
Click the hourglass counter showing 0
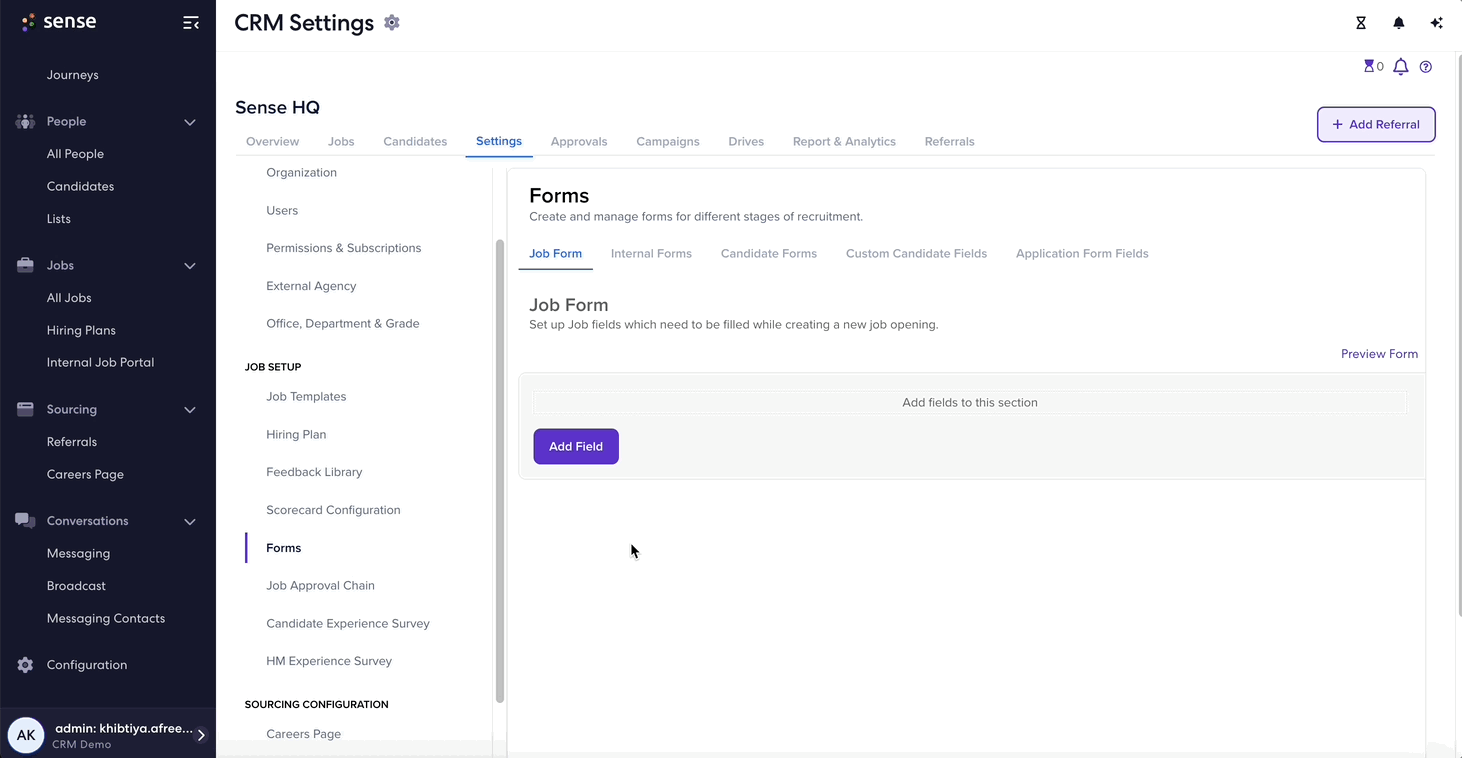(x=1374, y=67)
